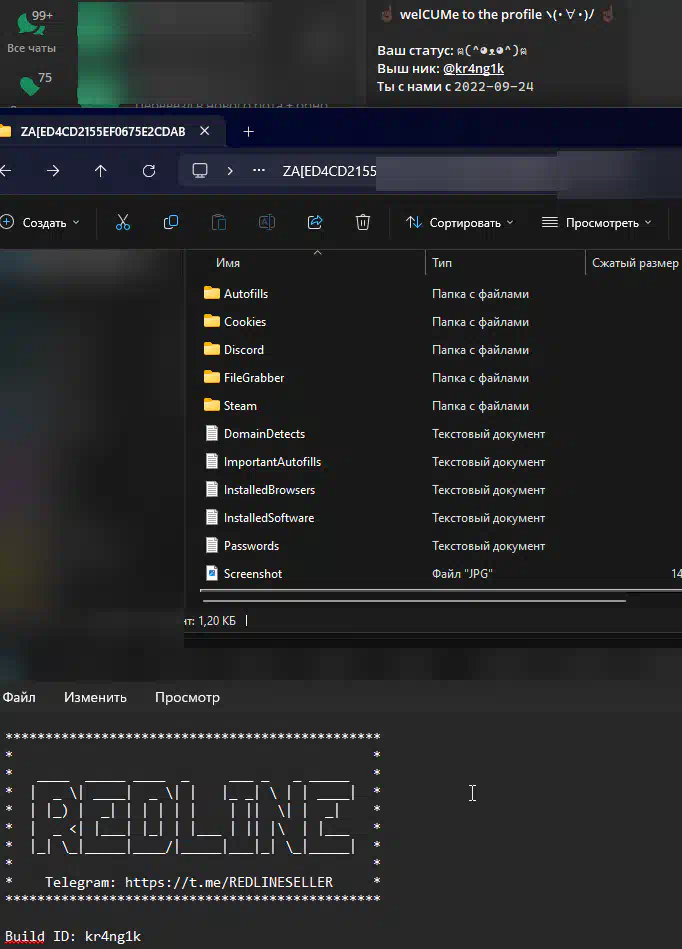The image size is (682, 949).
Task: Sort by the Тип column header
Action: (442, 263)
